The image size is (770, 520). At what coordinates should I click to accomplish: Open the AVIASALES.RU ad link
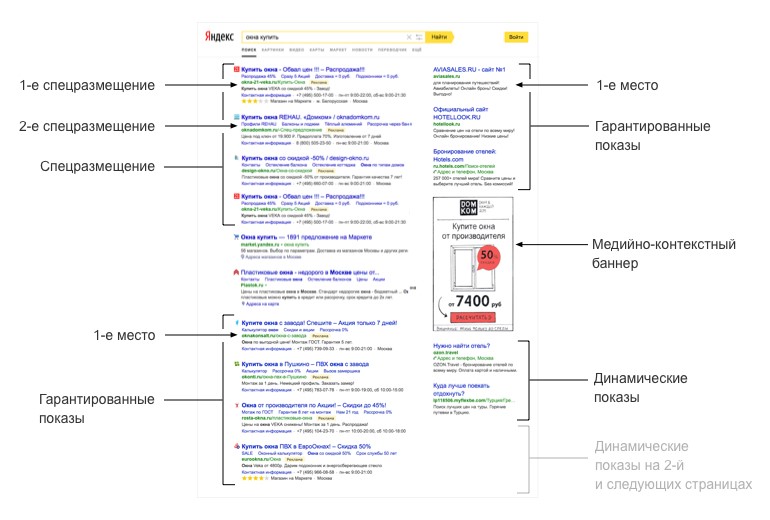(x=466, y=69)
